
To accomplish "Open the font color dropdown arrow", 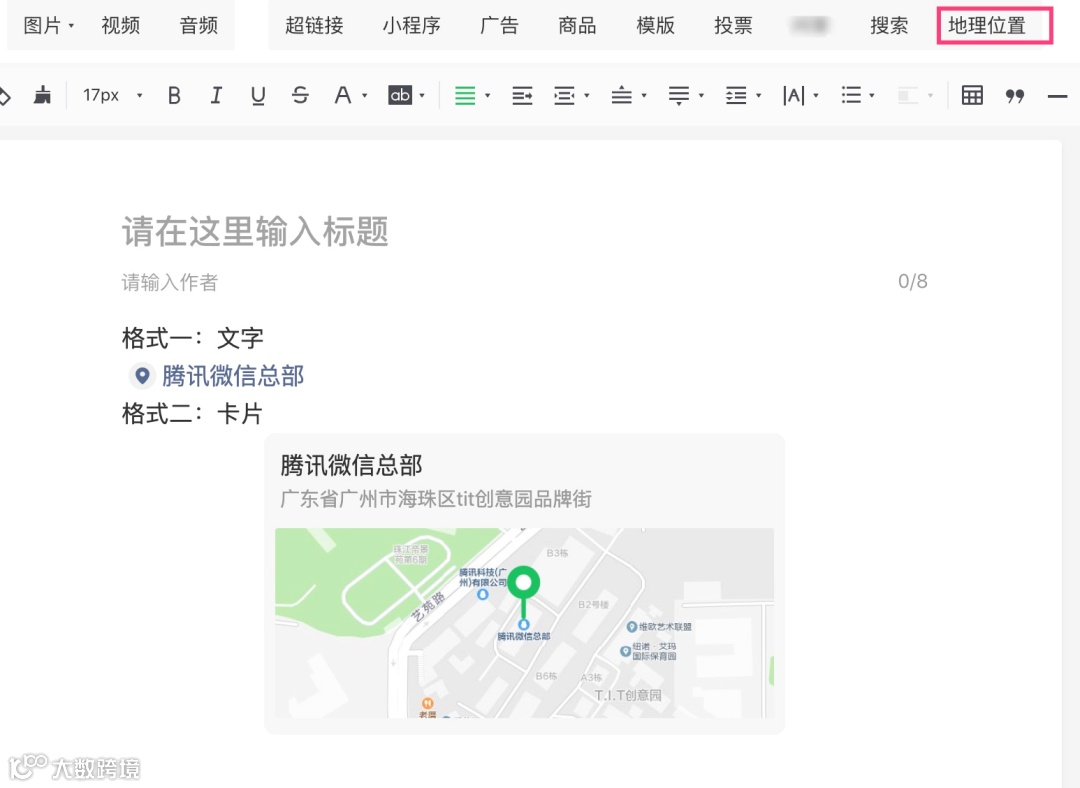I will pos(364,96).
